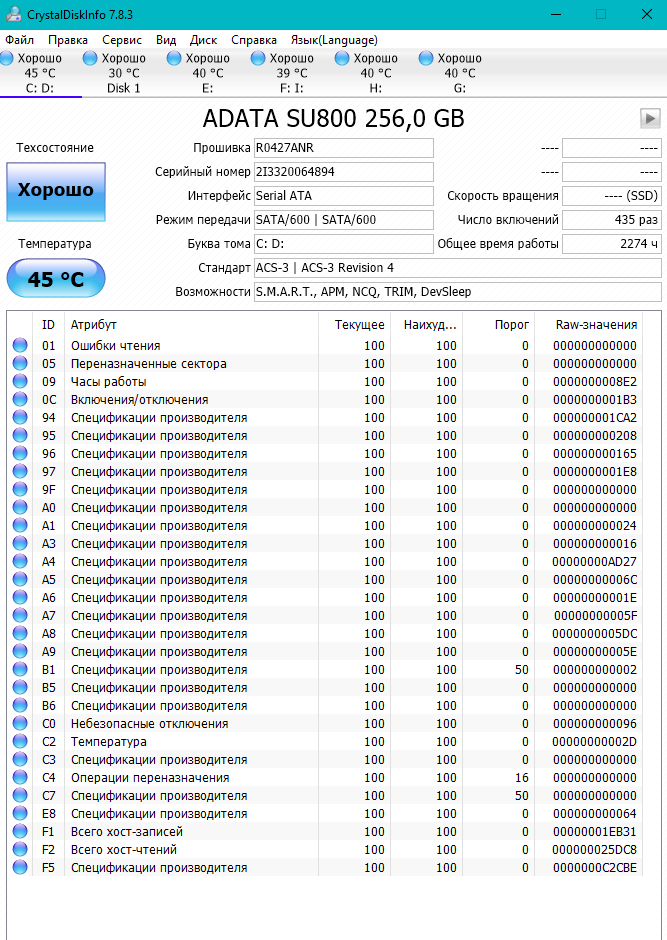Click status icon of row C0 Небезопасные отключения

pyautogui.click(x=20, y=723)
